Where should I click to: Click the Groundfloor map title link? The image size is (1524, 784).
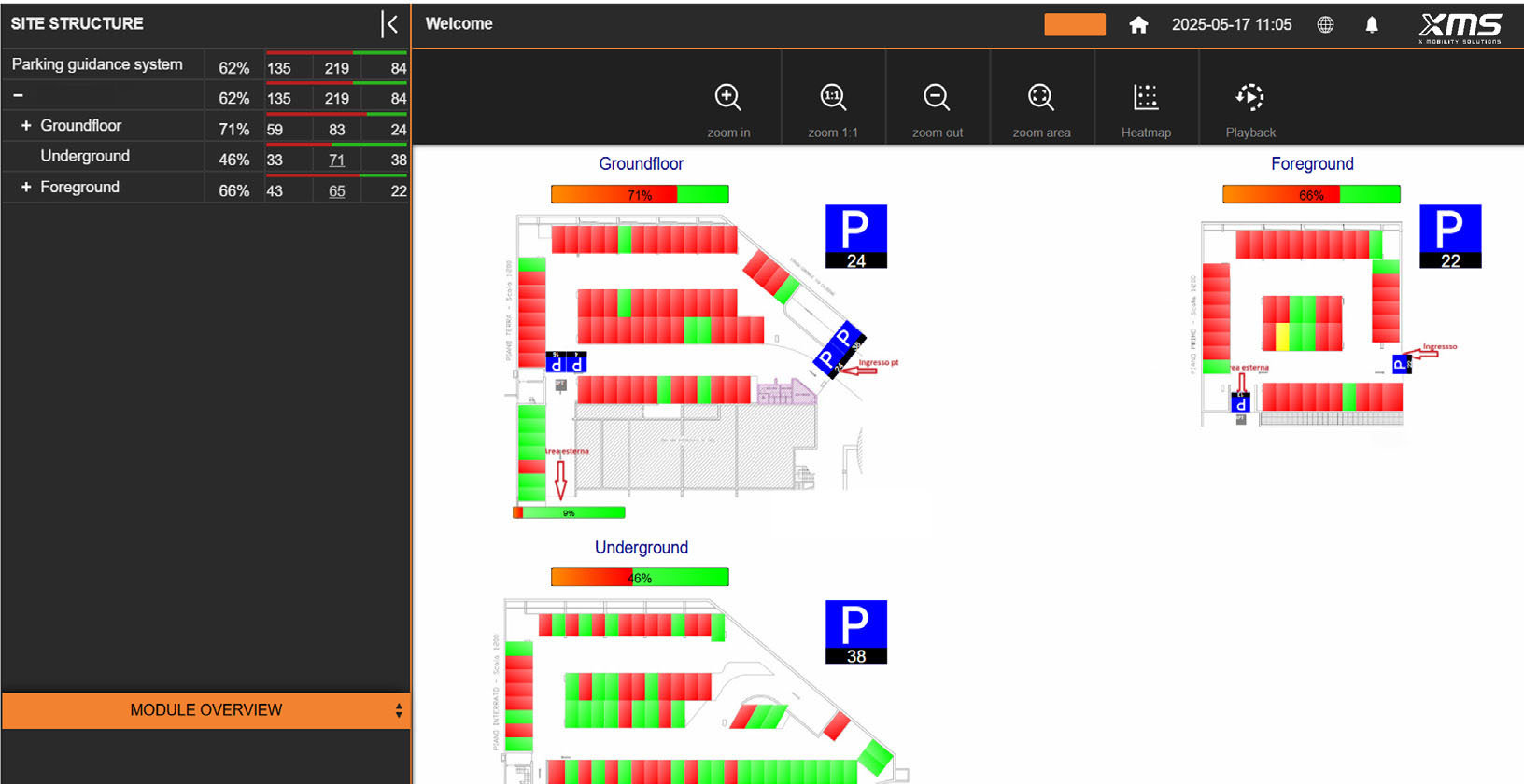pos(641,164)
